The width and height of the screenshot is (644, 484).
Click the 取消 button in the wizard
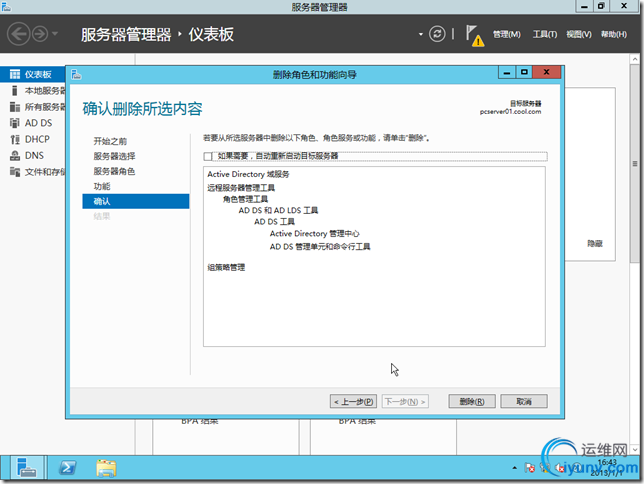524,401
